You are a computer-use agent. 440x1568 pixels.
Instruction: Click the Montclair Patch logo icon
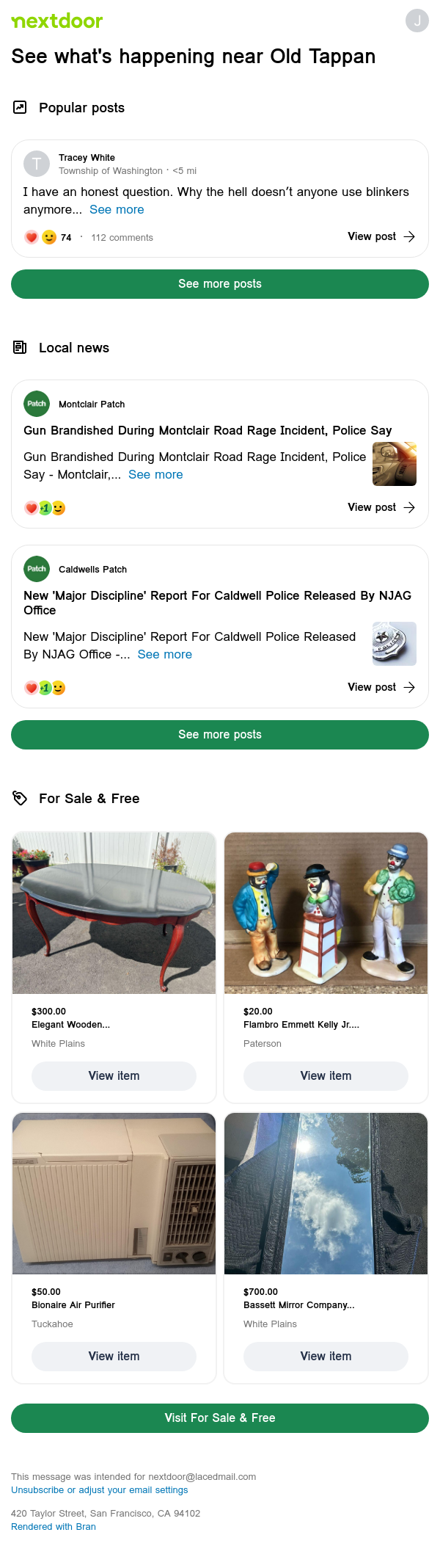point(37,404)
